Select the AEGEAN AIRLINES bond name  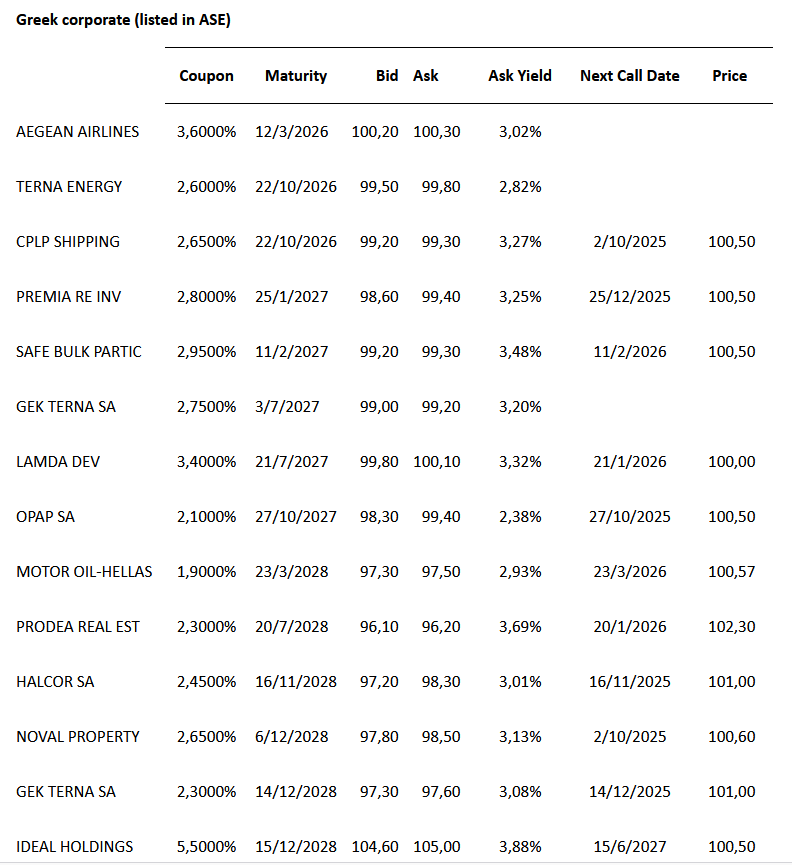click(78, 132)
